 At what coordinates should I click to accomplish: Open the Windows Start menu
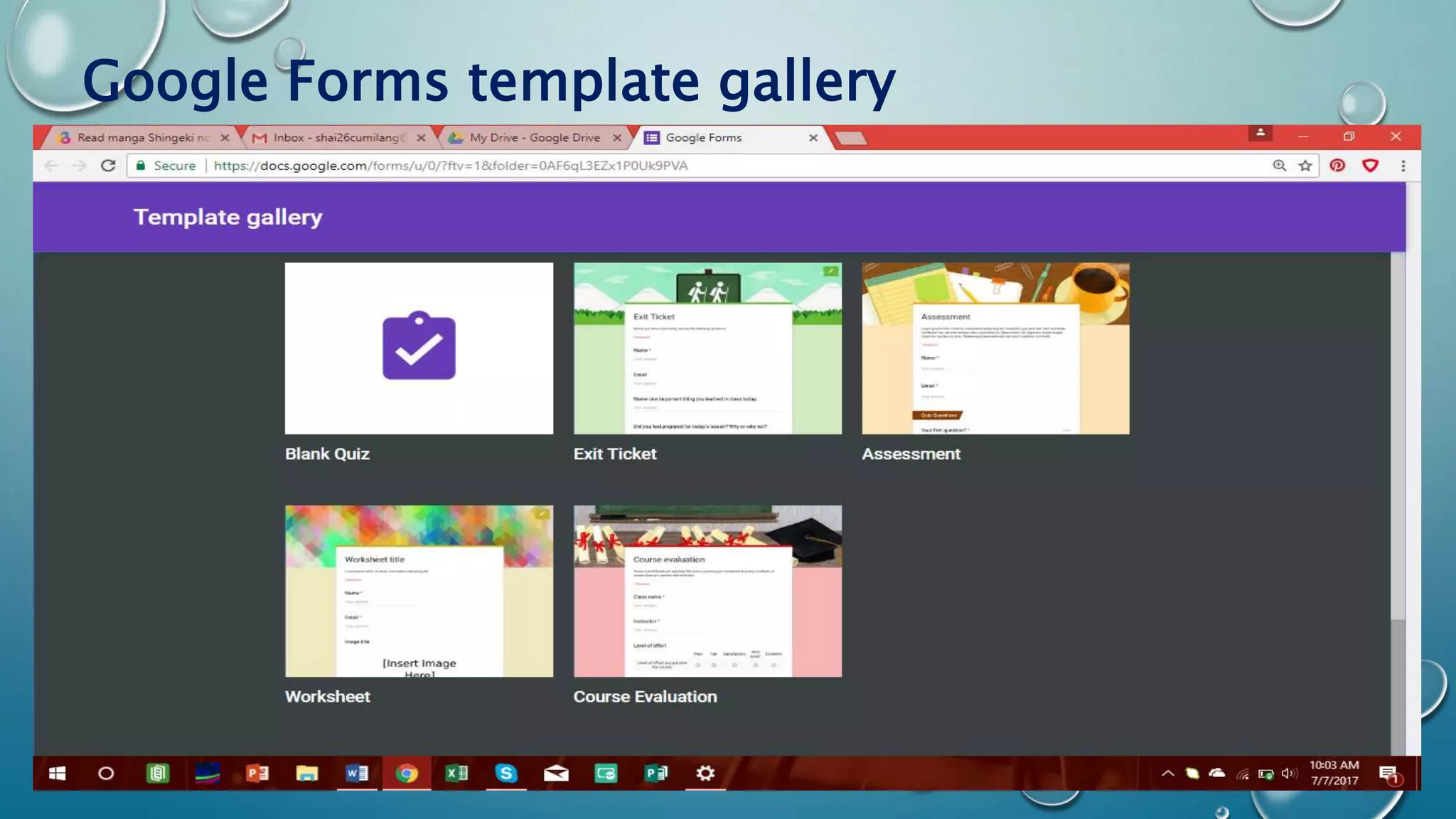58,773
